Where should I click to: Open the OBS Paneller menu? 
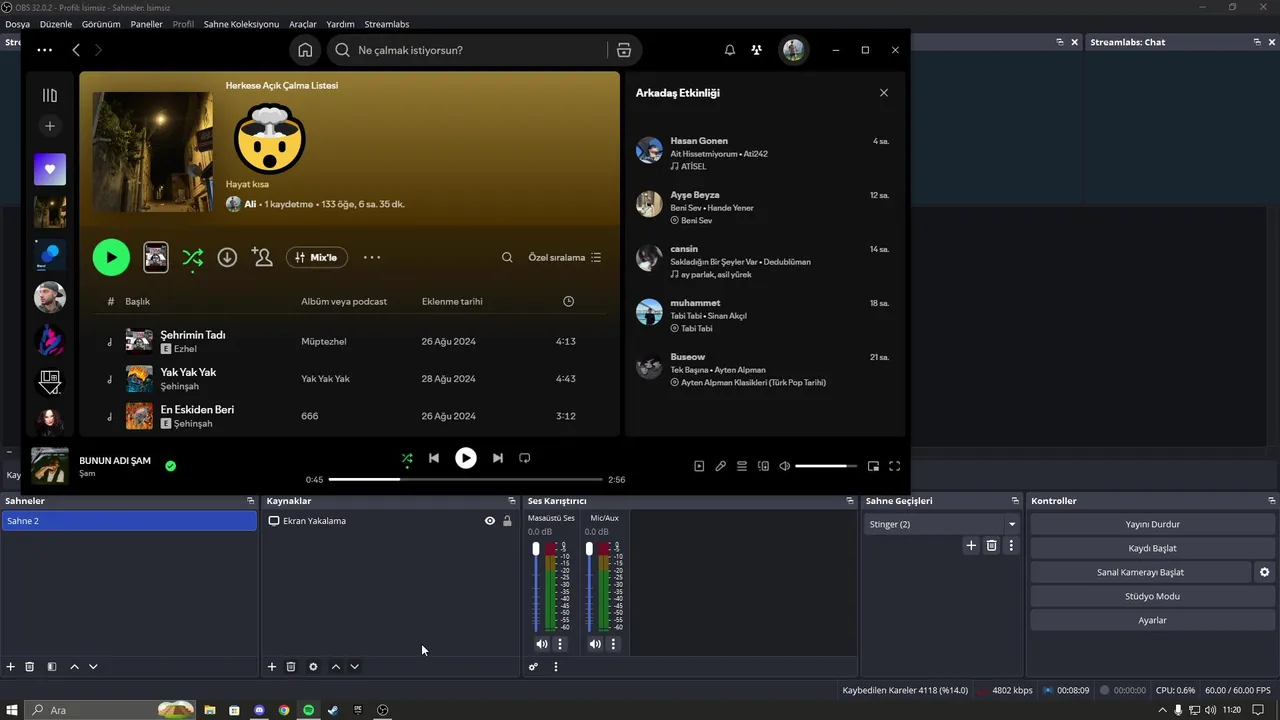click(x=147, y=24)
